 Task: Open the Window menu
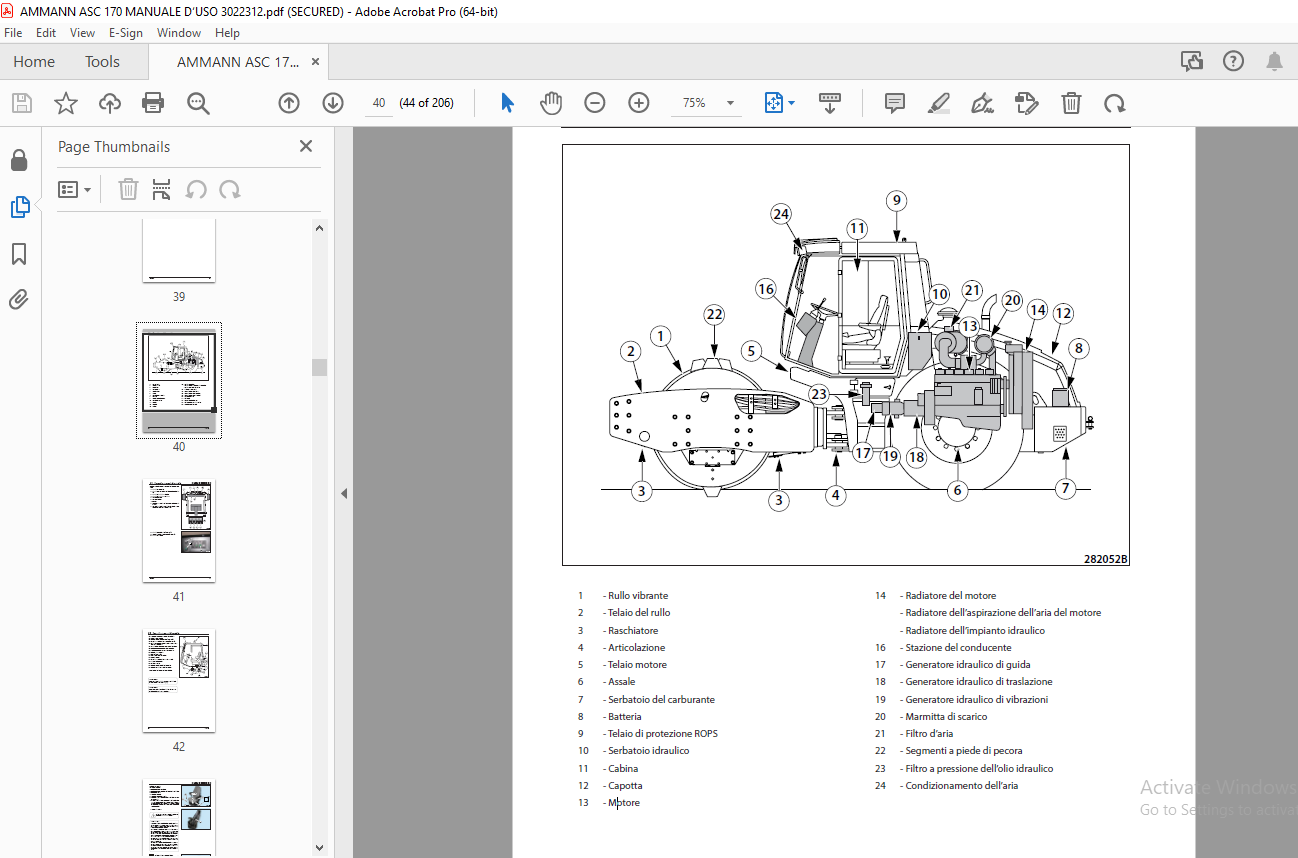tap(179, 33)
